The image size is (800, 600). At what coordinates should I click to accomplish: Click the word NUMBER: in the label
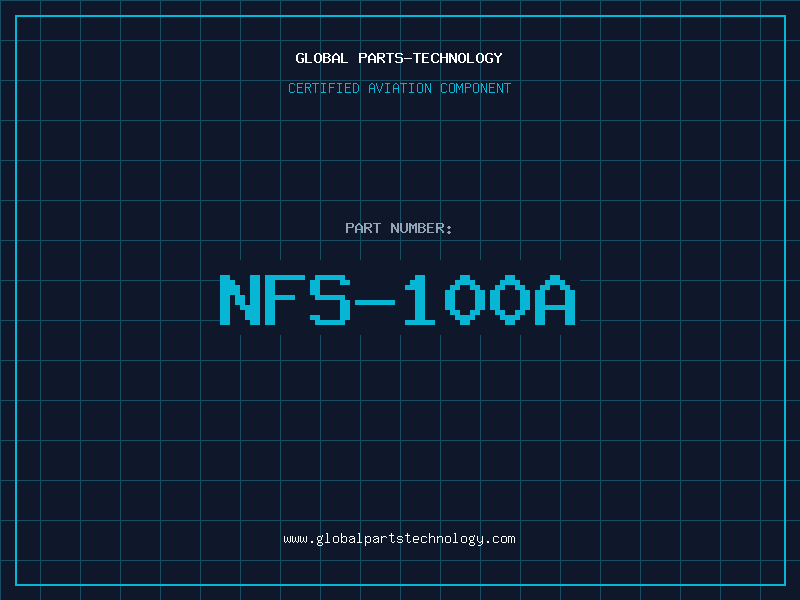(x=422, y=228)
